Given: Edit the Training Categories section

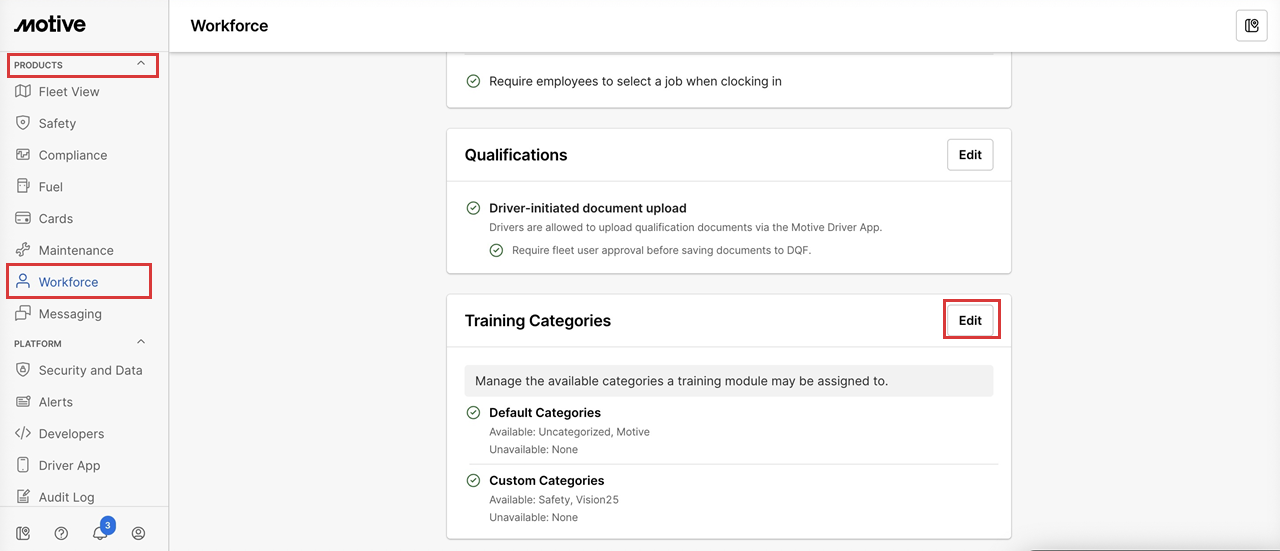Looking at the screenshot, I should click(x=970, y=321).
